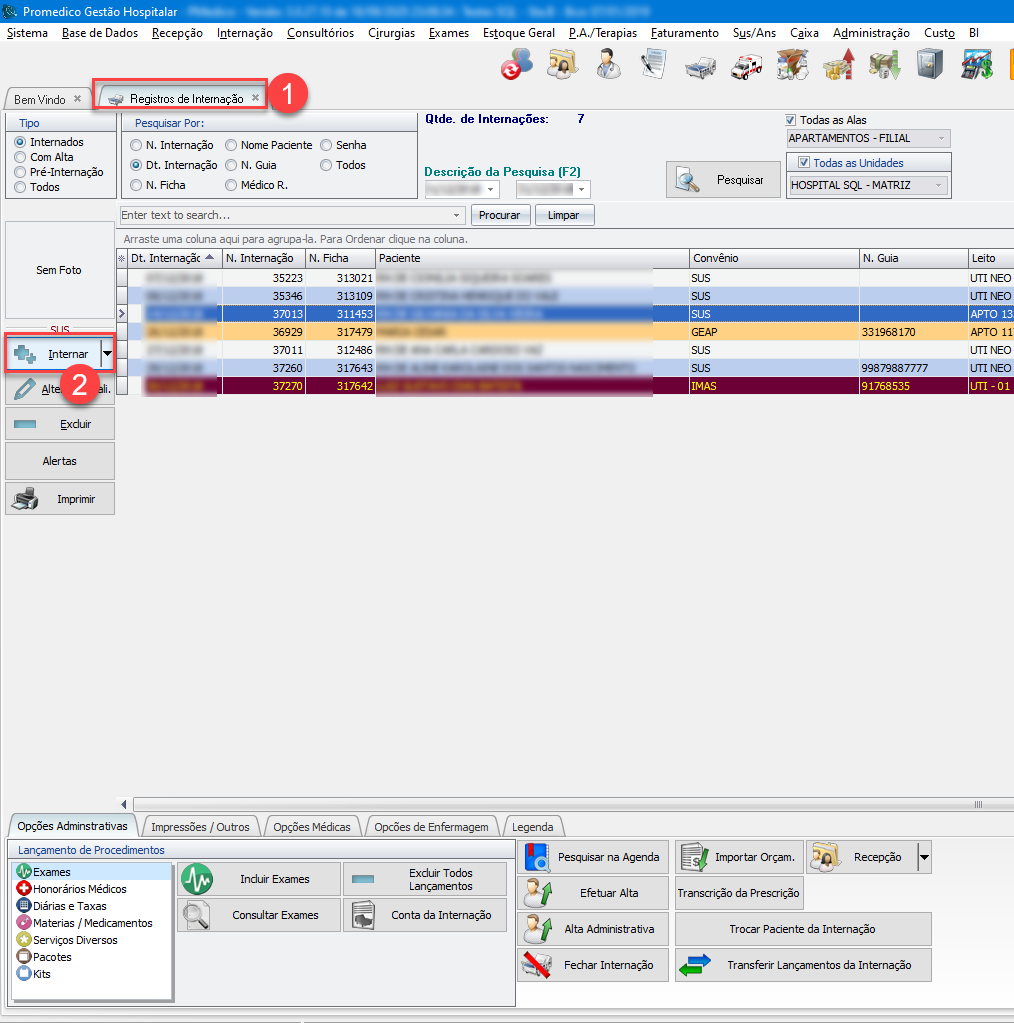The height and width of the screenshot is (1023, 1014).
Task: Expand the Internar button dropdown arrow
Action: [107, 354]
